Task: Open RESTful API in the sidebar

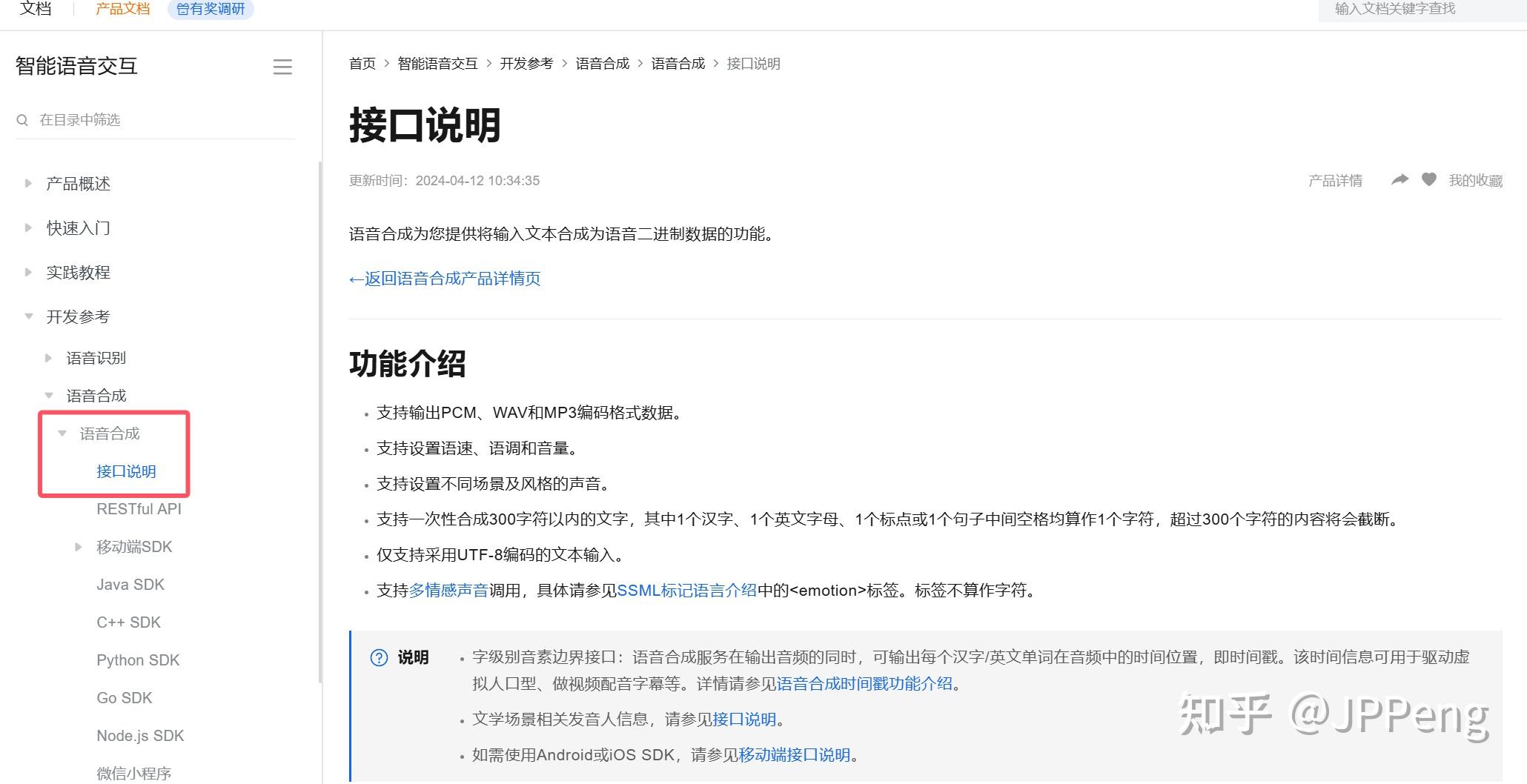Action: pos(139,509)
